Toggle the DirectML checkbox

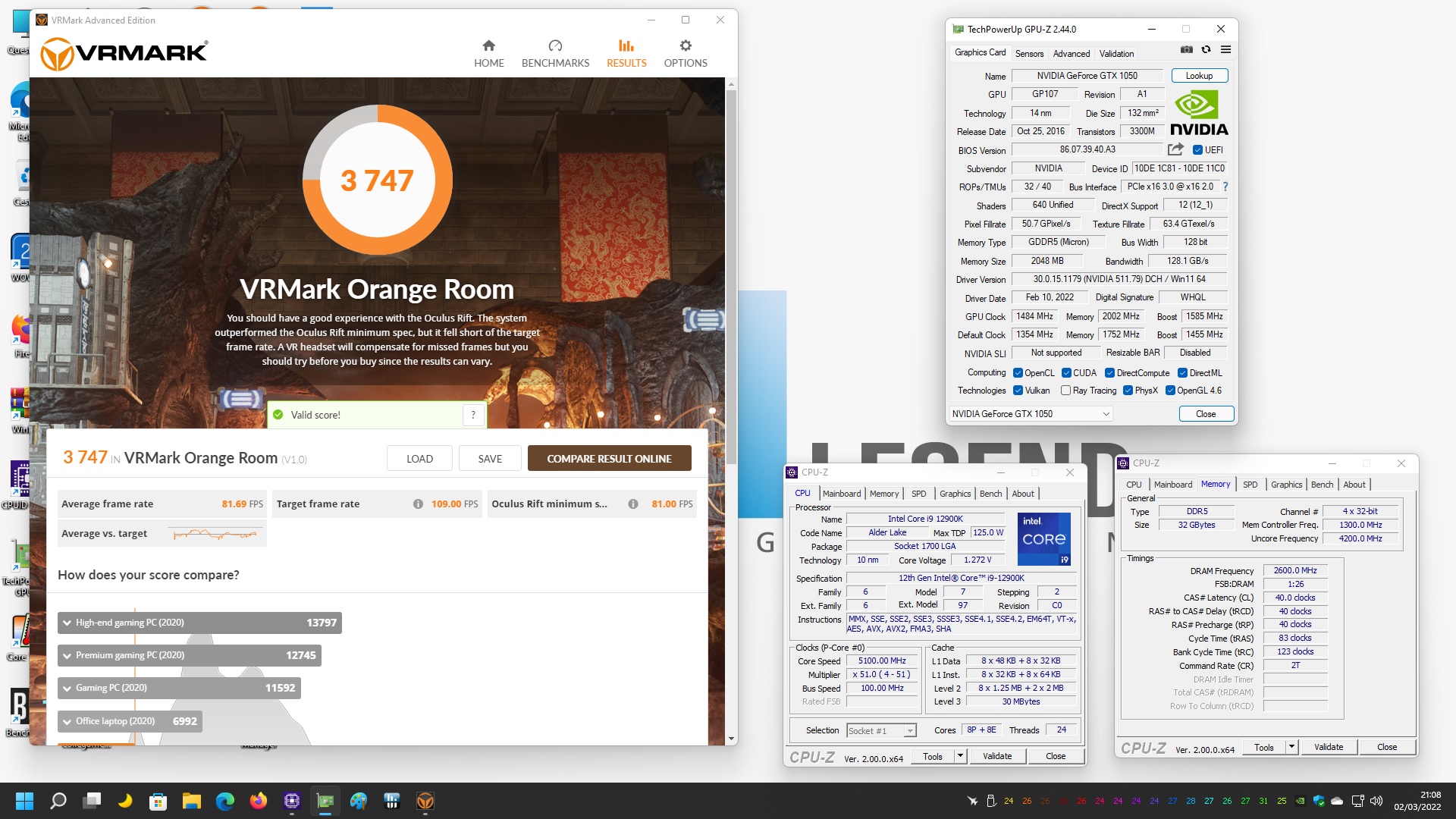click(x=1182, y=373)
